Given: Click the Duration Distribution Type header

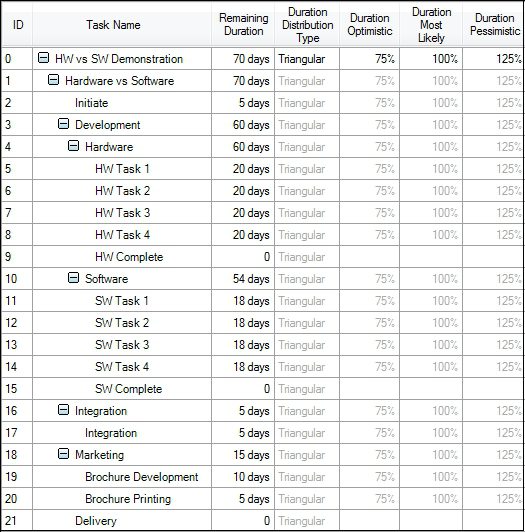Looking at the screenshot, I should [307, 25].
